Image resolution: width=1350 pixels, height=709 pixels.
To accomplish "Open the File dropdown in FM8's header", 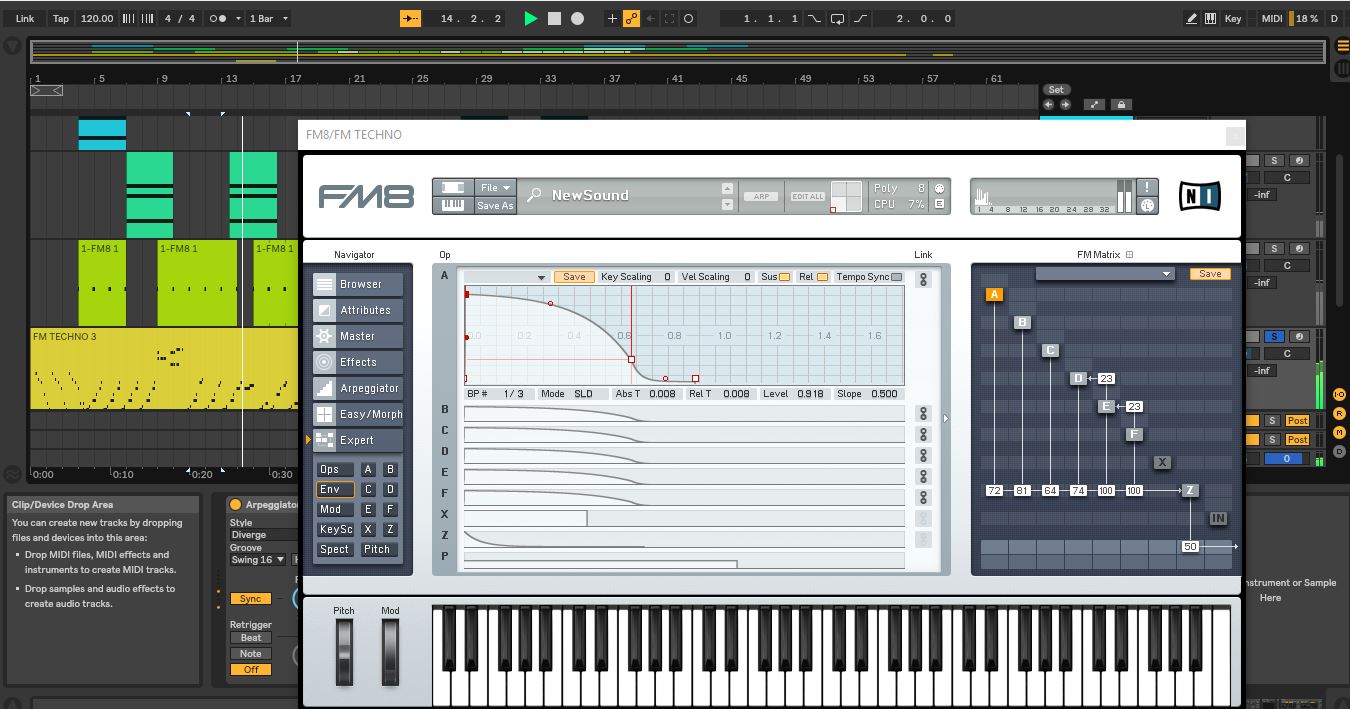I will 493,186.
